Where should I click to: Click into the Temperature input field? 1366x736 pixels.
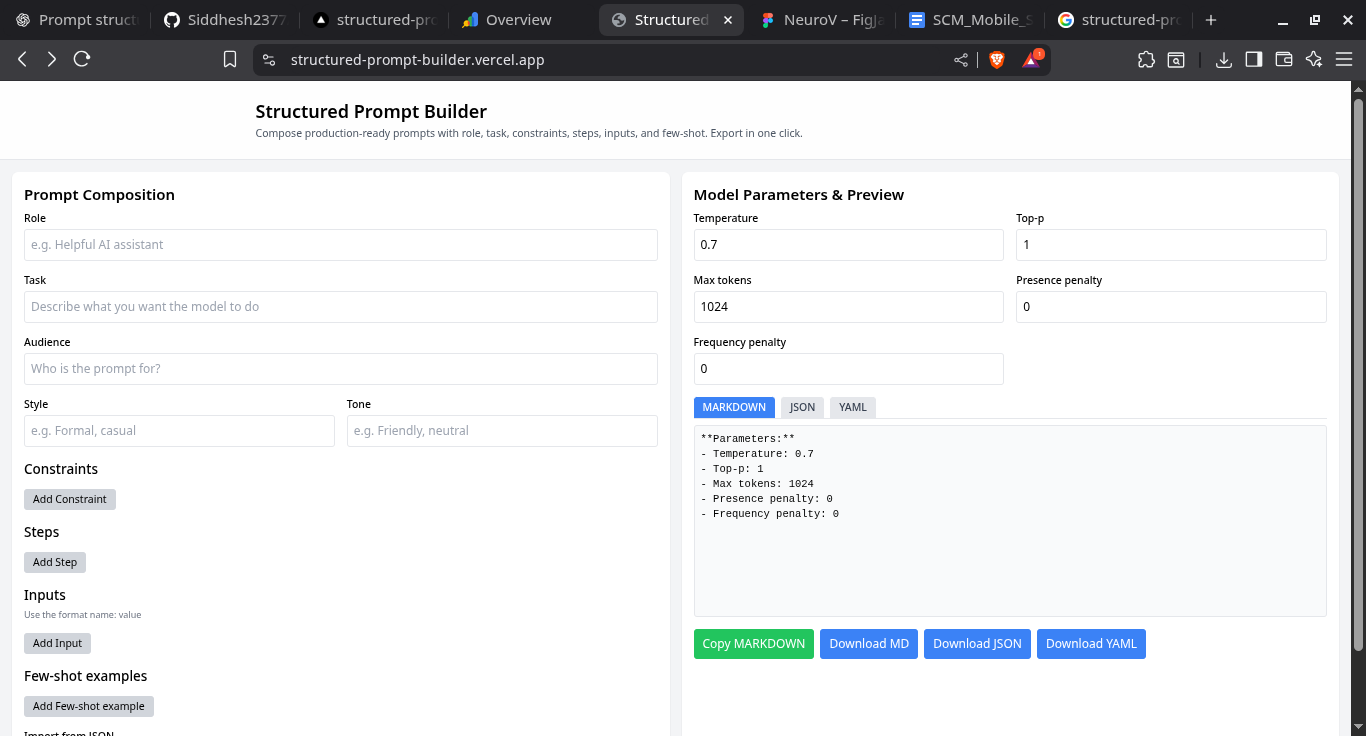[848, 245]
